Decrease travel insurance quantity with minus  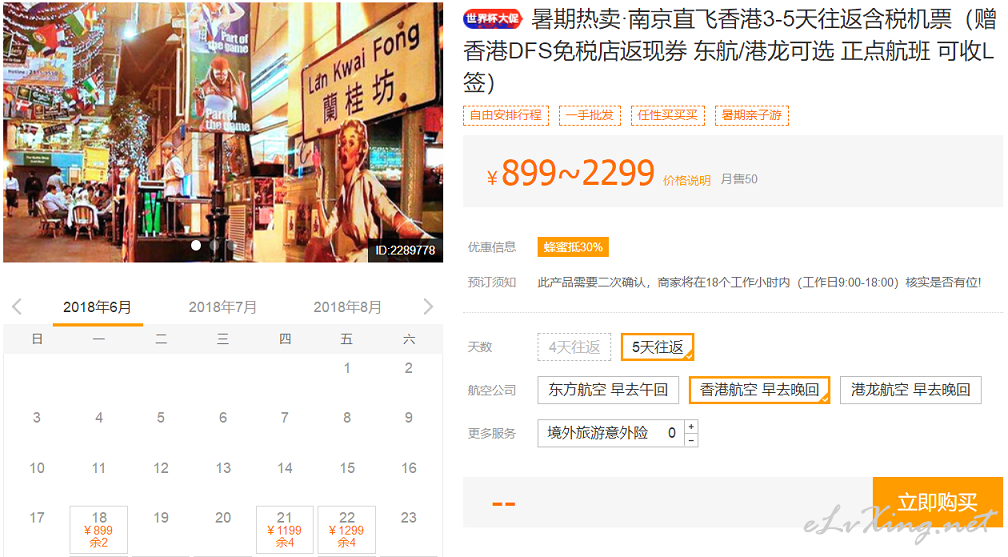click(x=691, y=441)
